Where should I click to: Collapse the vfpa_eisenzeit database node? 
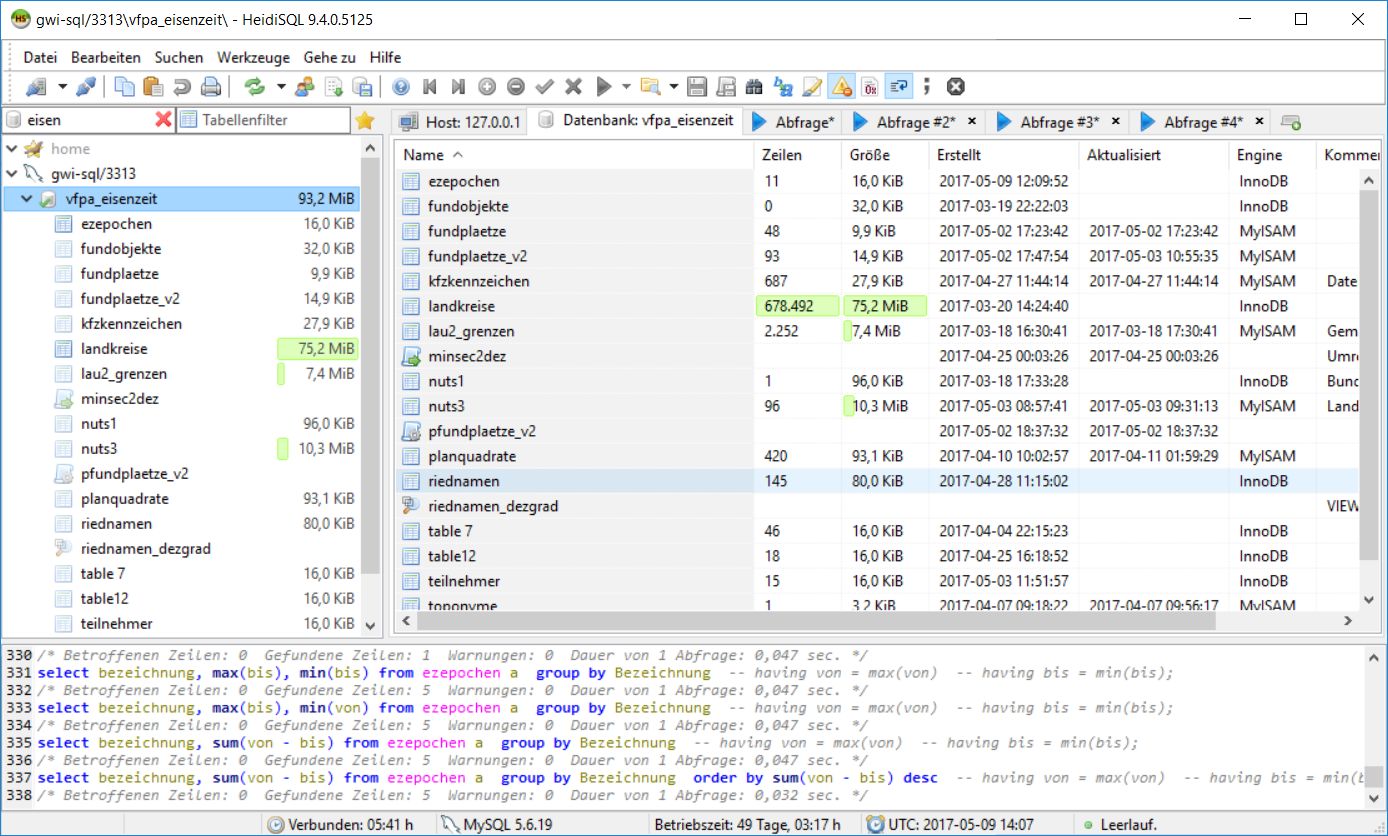pyautogui.click(x=27, y=199)
